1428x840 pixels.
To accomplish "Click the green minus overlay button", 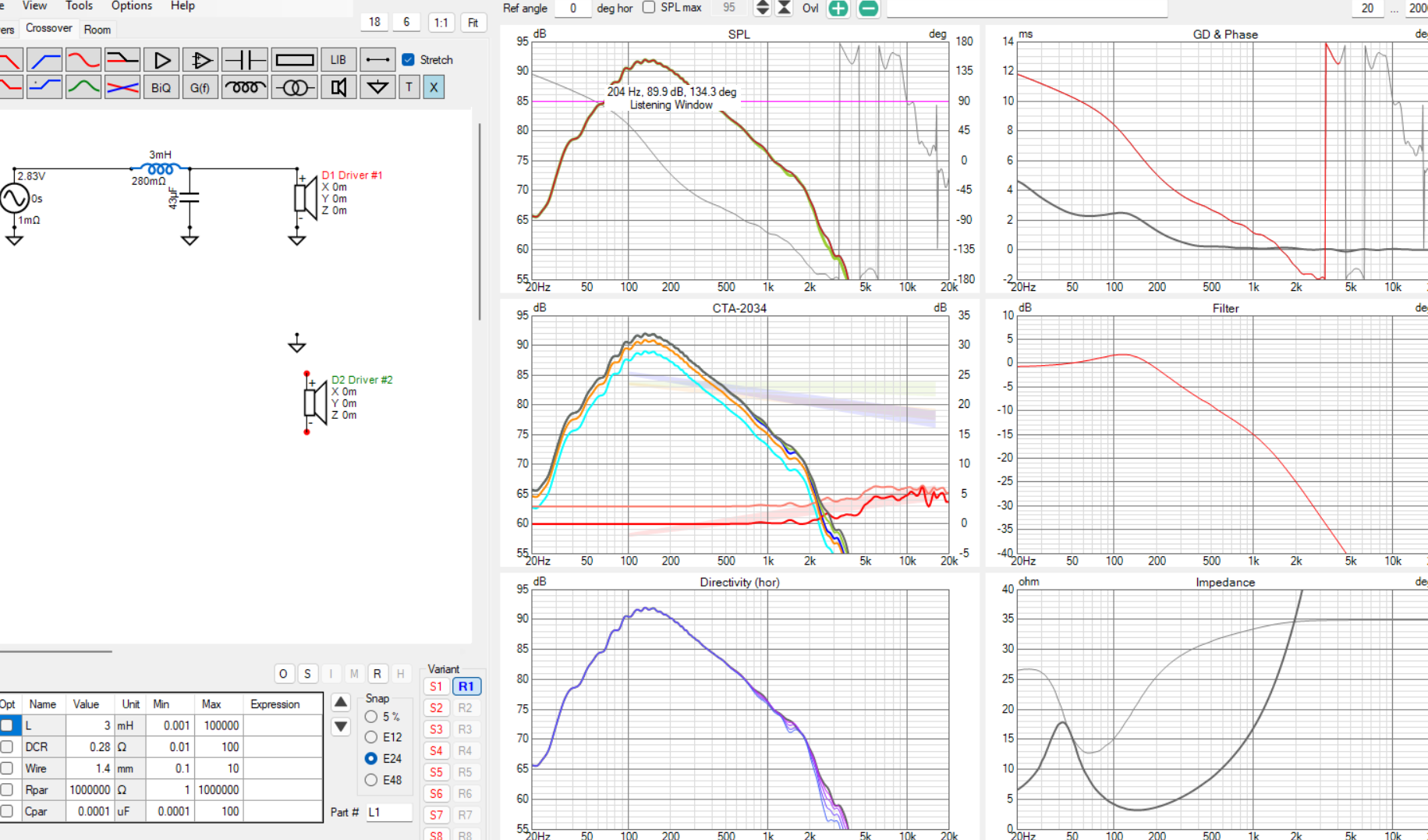I will pos(868,9).
